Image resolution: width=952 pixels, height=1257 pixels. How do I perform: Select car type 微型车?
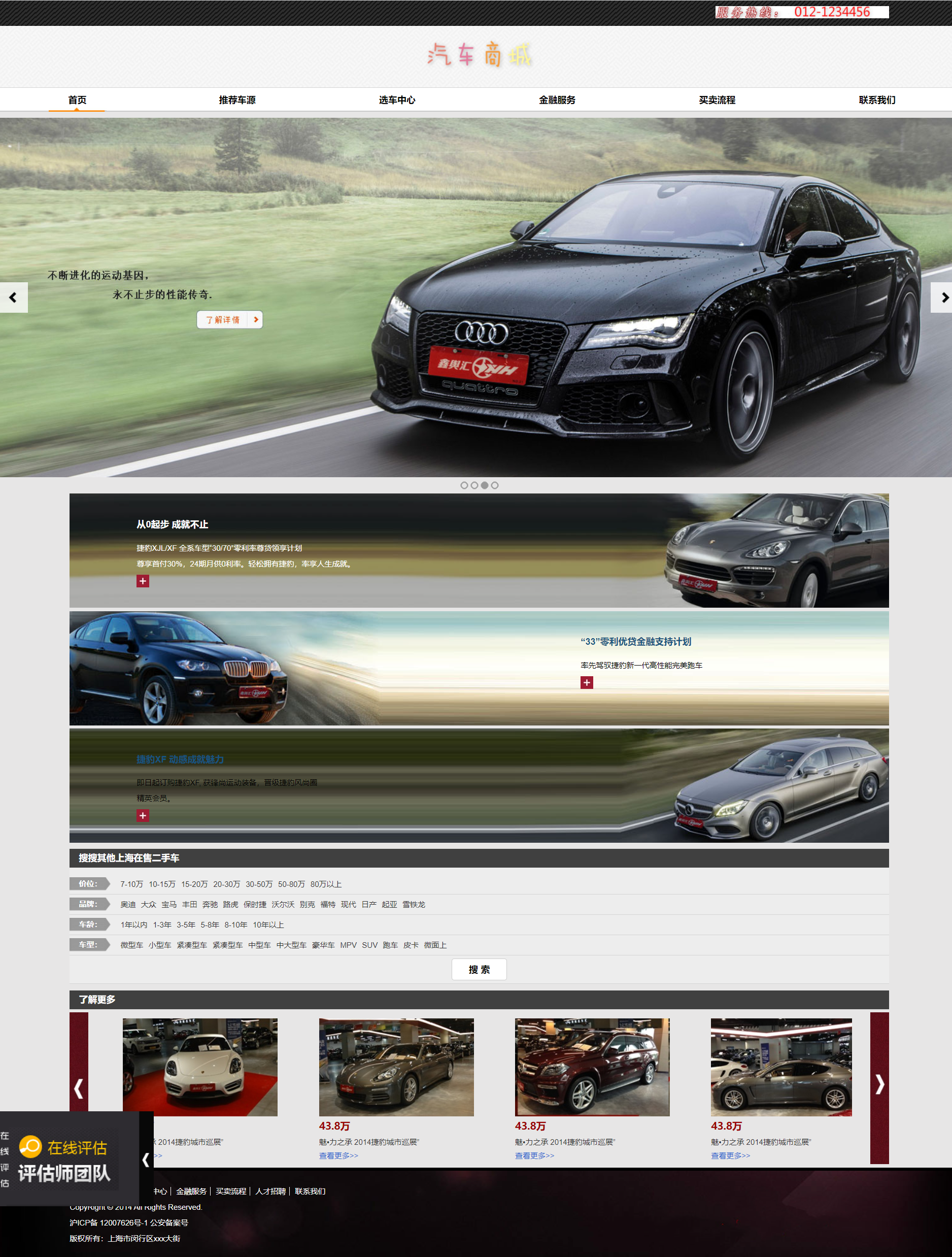[x=132, y=946]
